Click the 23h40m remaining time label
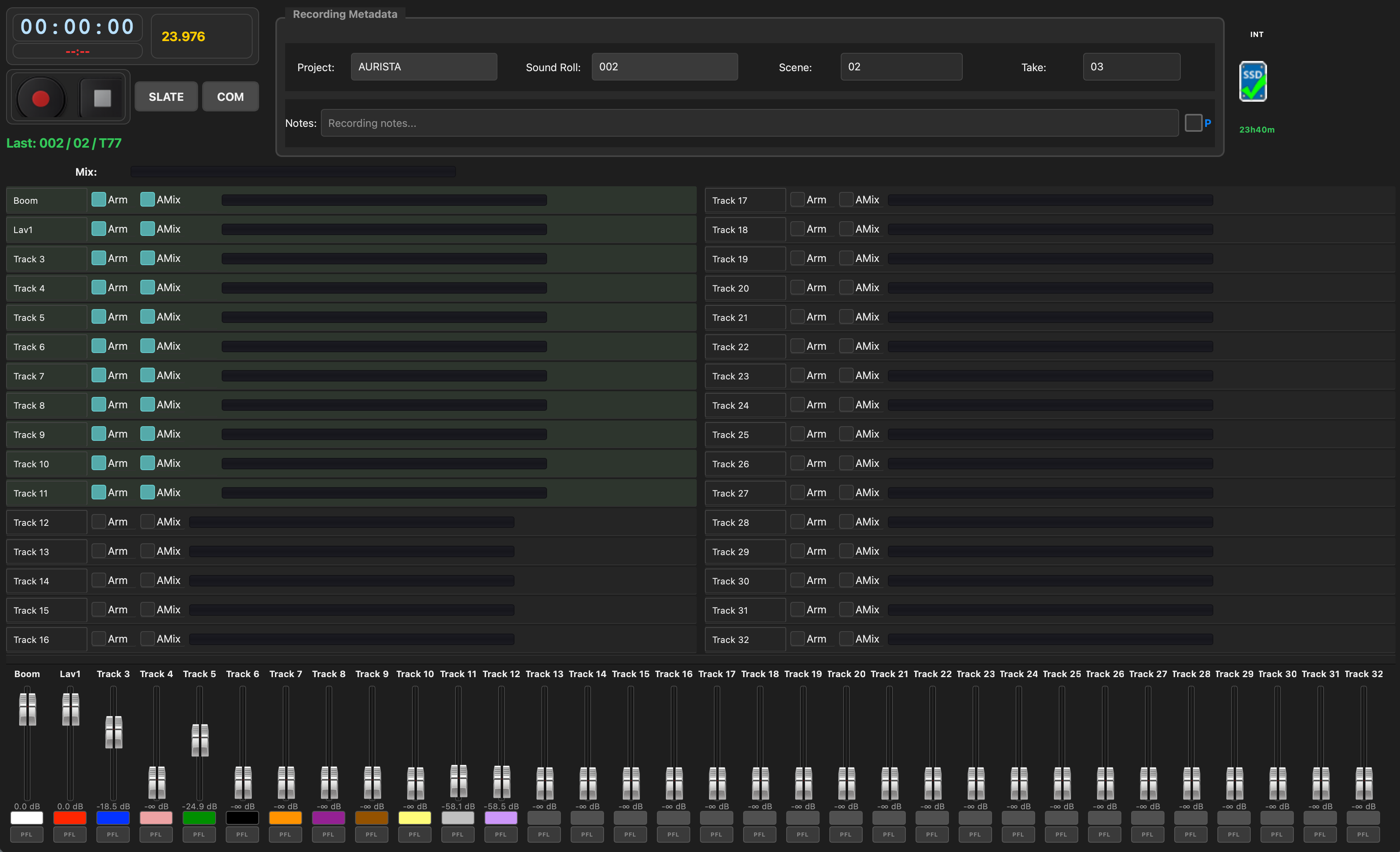1400x852 pixels. click(x=1256, y=129)
